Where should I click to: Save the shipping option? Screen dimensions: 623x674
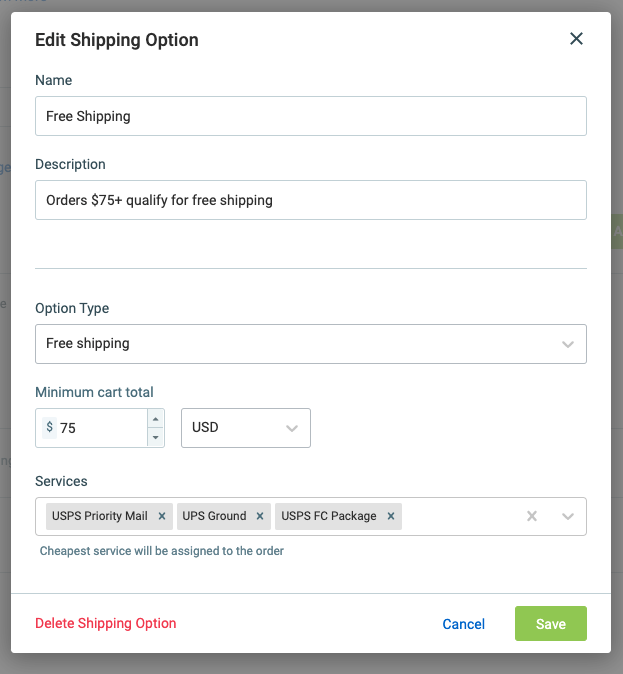click(551, 623)
